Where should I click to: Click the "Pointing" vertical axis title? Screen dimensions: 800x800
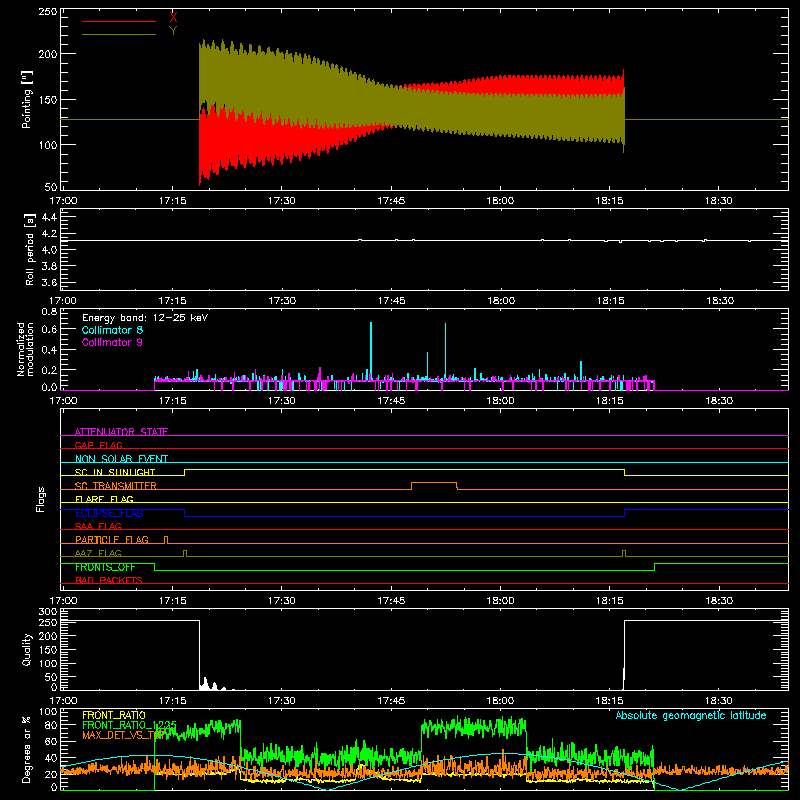27,99
